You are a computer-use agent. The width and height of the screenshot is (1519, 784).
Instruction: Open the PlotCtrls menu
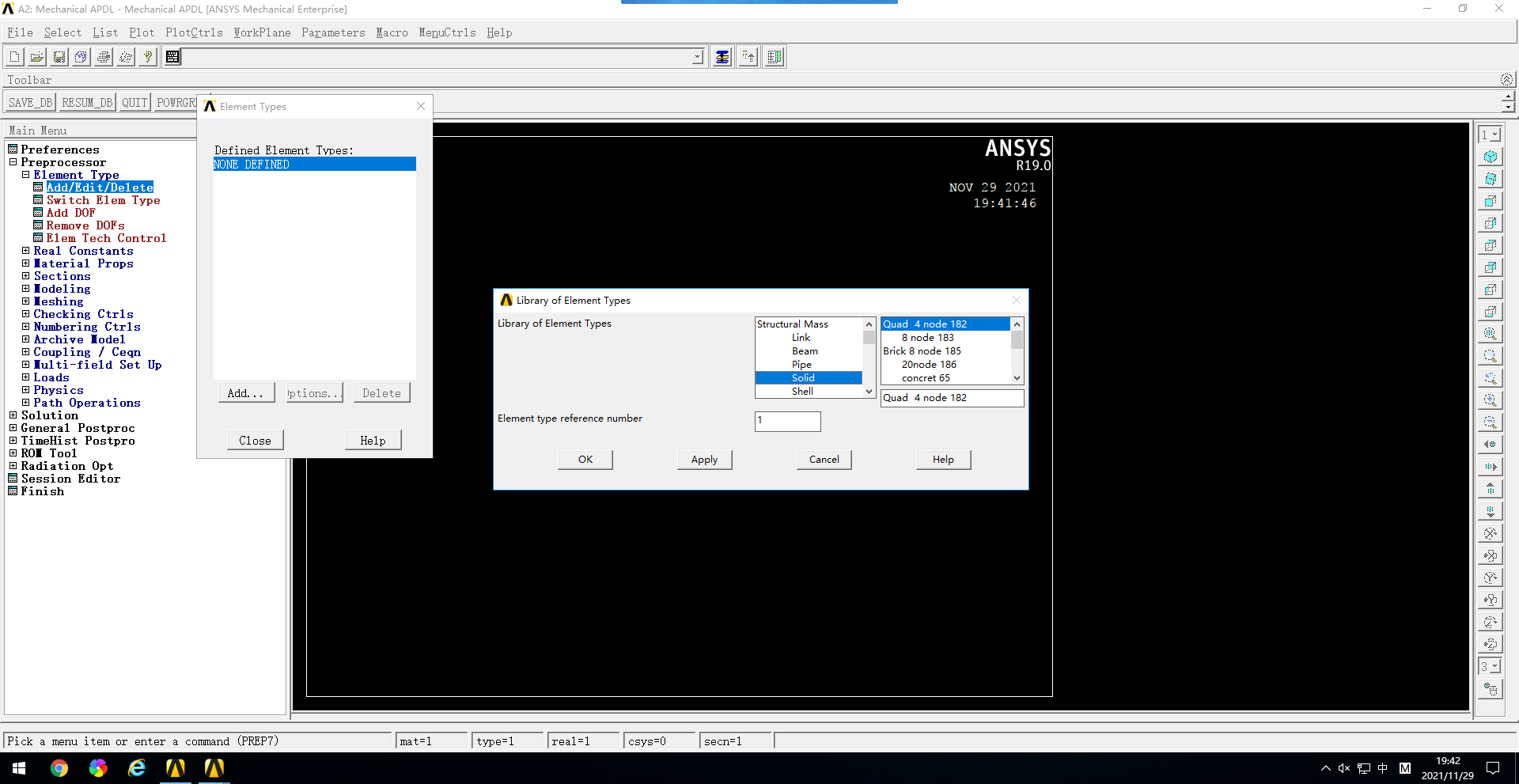pyautogui.click(x=194, y=32)
